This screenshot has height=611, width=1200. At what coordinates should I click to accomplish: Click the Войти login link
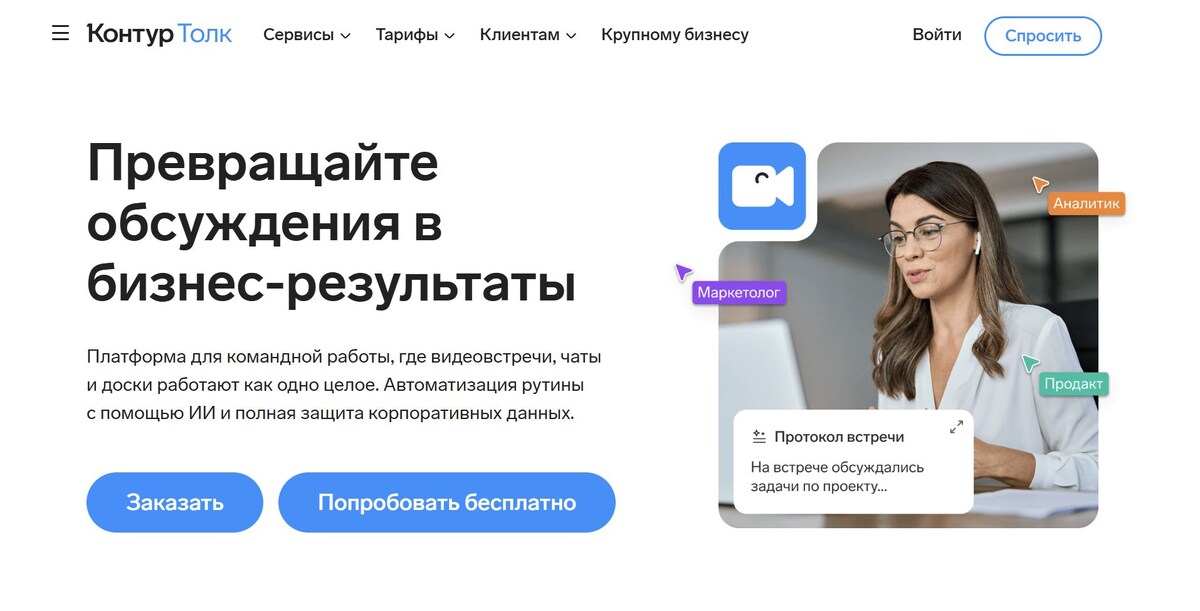pyautogui.click(x=937, y=35)
